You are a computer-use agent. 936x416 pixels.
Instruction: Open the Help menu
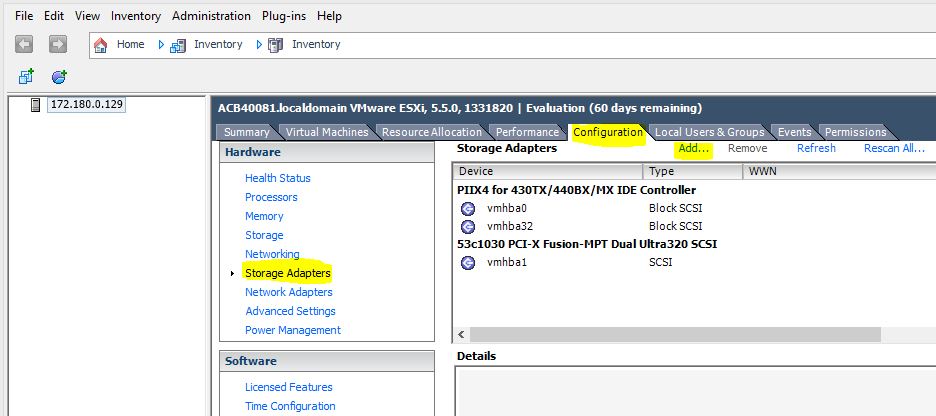point(330,16)
